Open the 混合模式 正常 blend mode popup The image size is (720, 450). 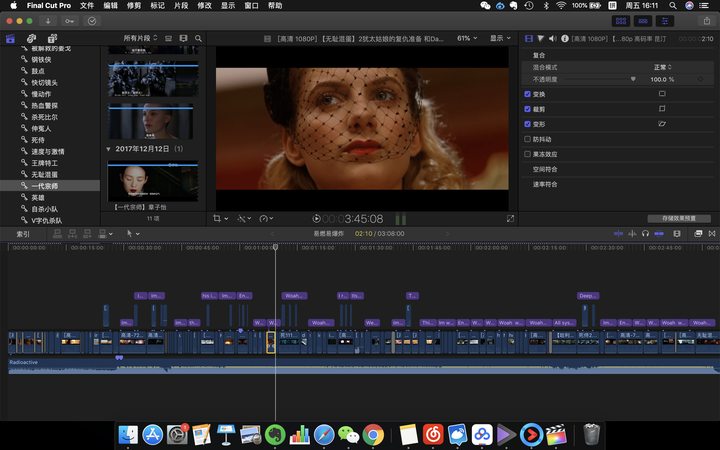pyautogui.click(x=663, y=68)
